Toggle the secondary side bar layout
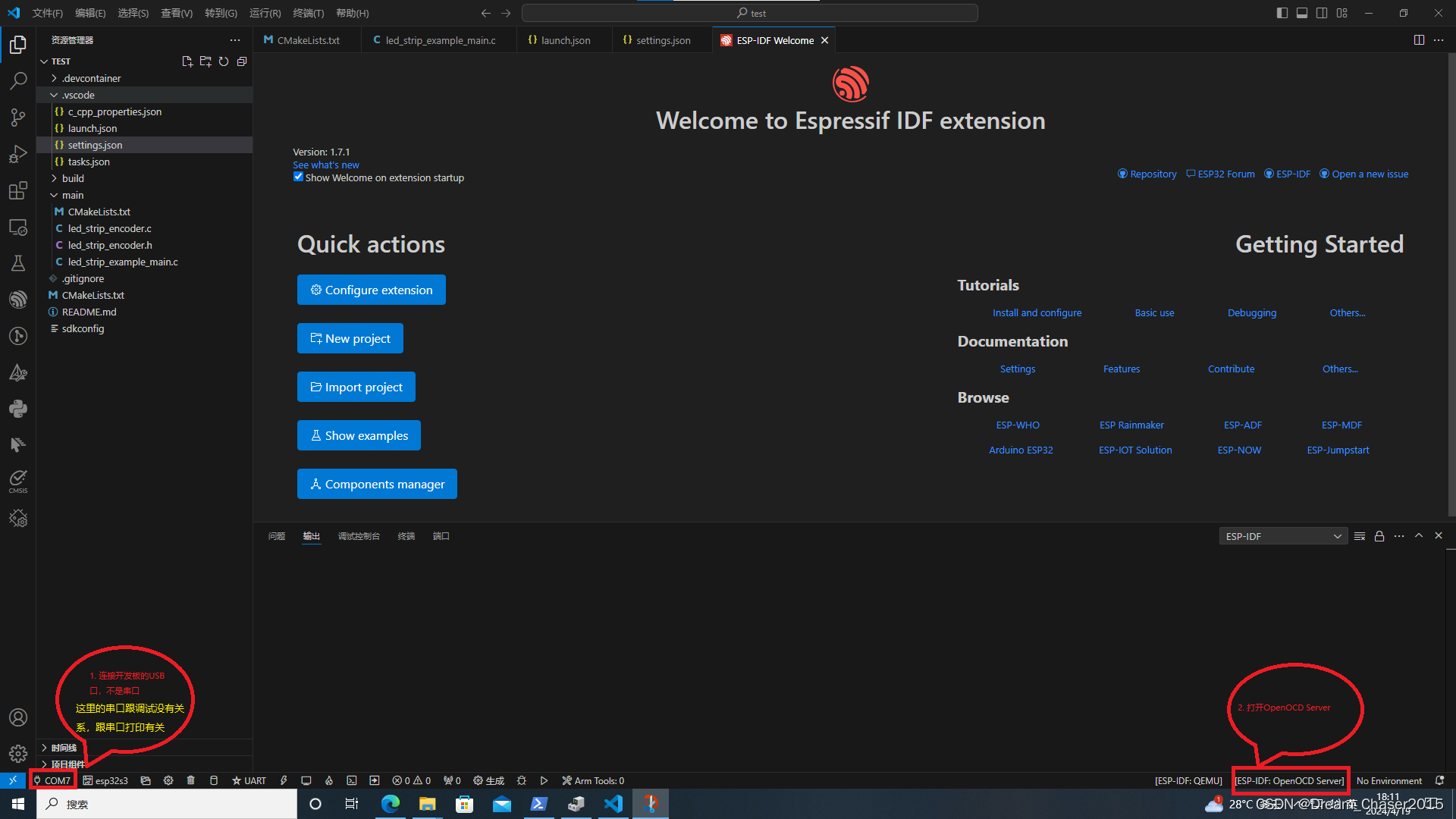The image size is (1456, 819). (x=1322, y=13)
